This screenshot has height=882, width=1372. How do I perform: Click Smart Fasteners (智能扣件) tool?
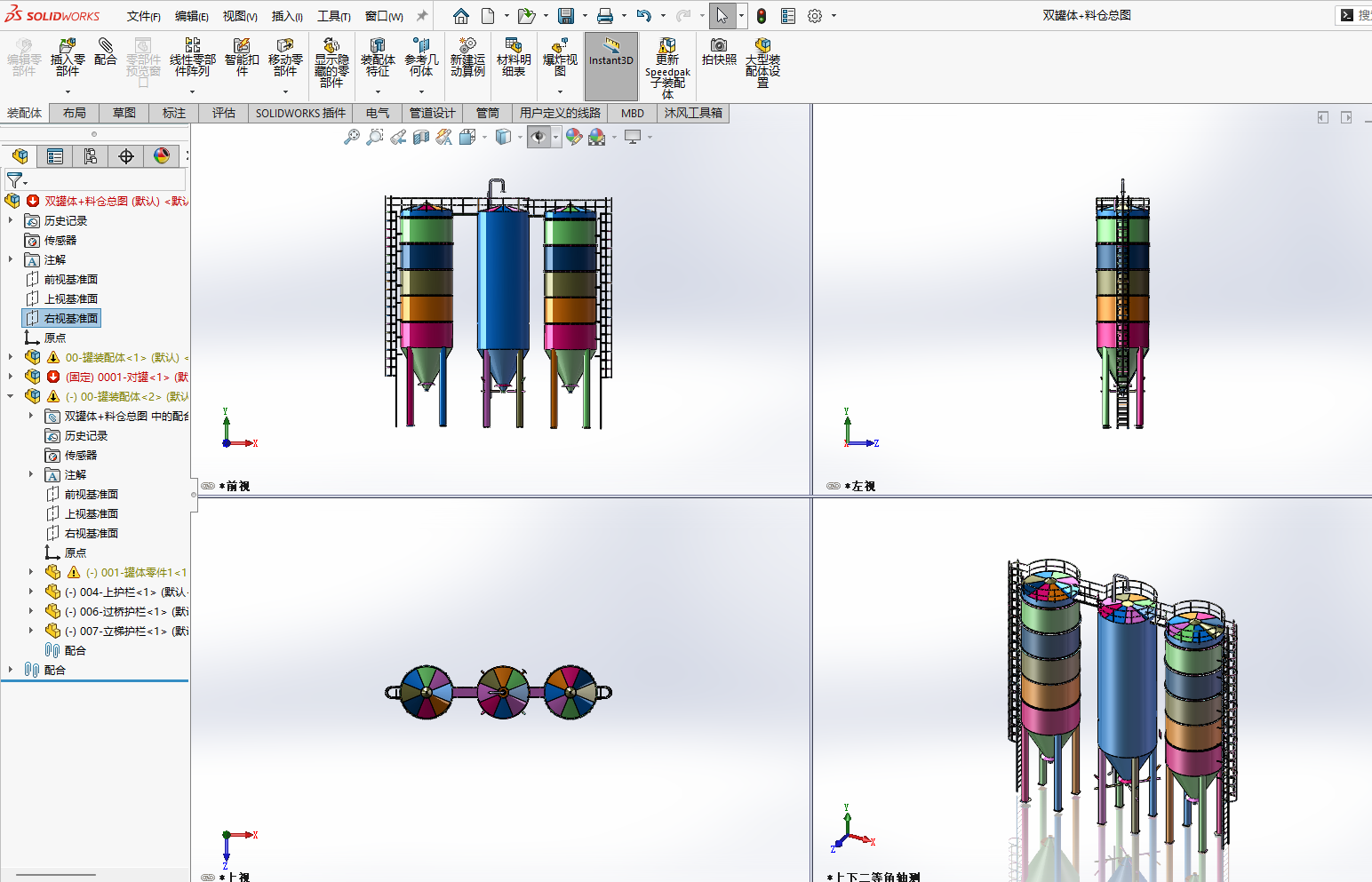tap(242, 57)
